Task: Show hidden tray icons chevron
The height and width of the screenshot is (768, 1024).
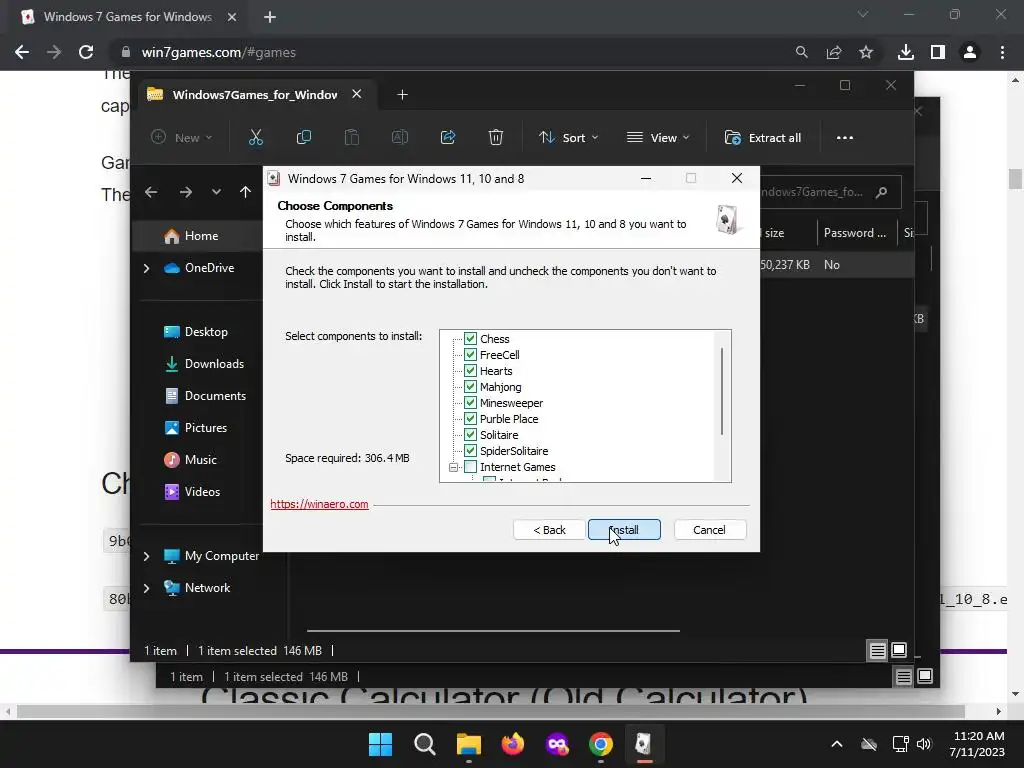Action: point(837,744)
